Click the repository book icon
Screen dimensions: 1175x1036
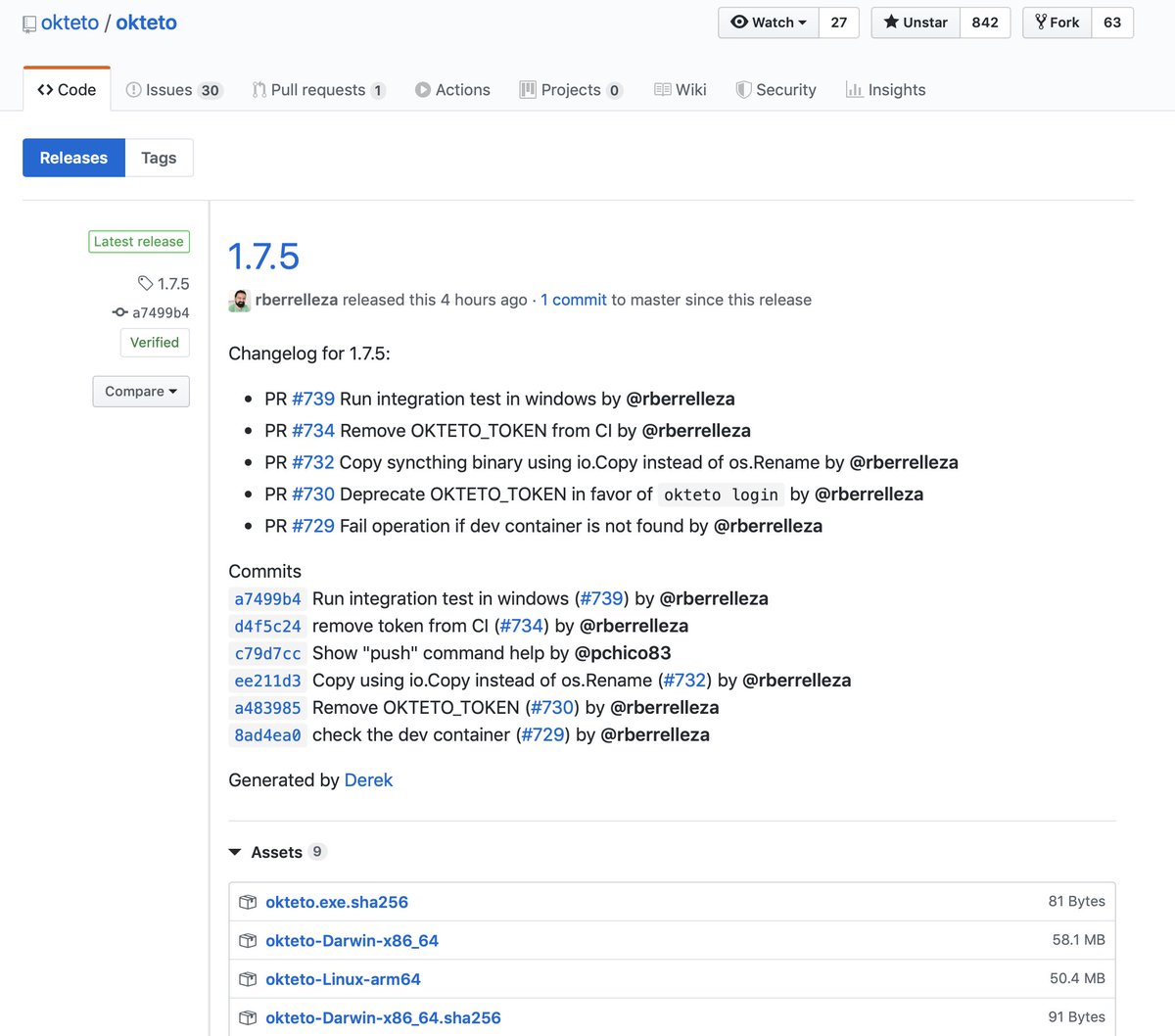[x=29, y=24]
